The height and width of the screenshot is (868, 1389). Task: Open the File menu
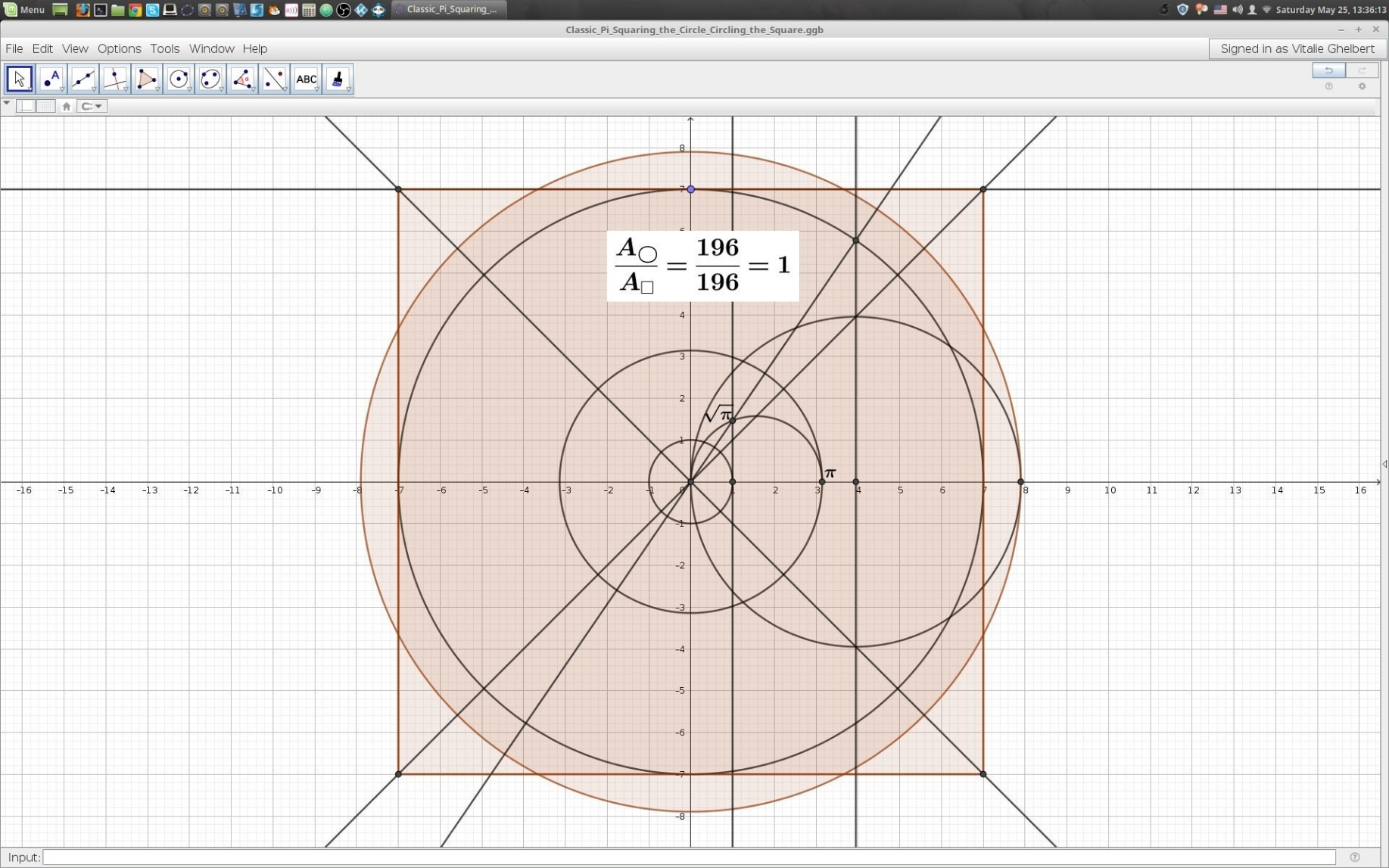14,48
